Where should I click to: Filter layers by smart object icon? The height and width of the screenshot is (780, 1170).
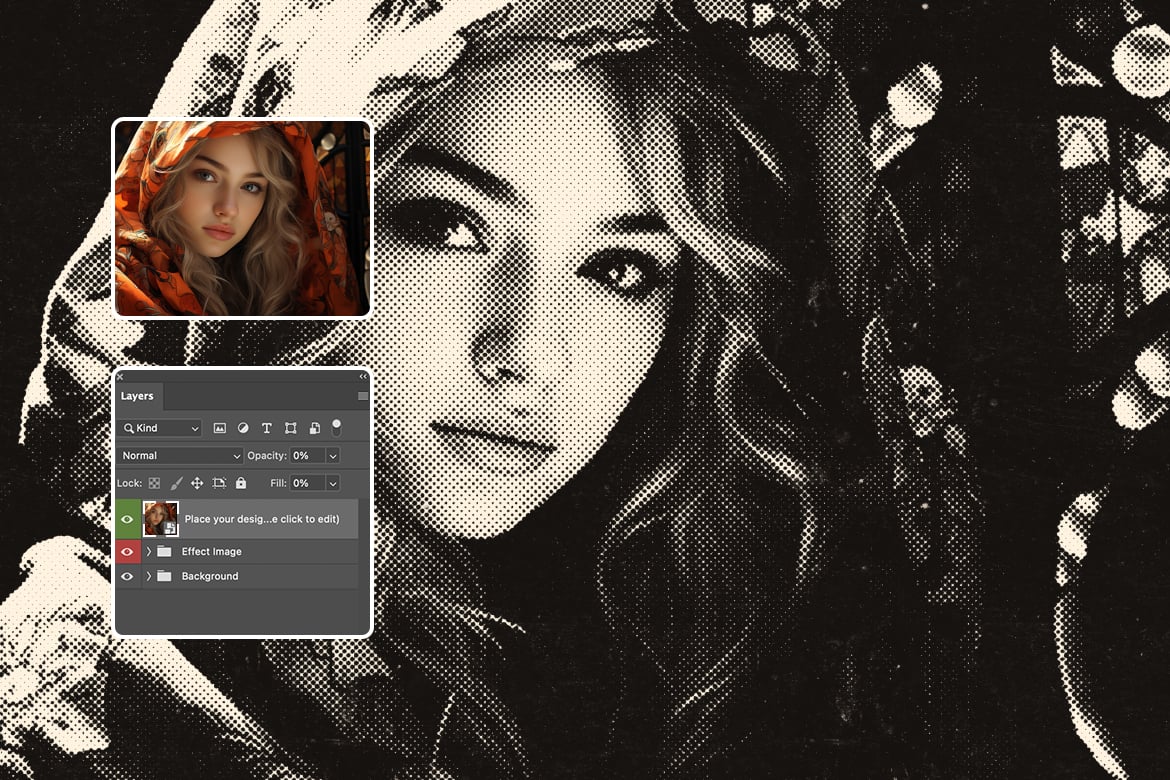(315, 428)
